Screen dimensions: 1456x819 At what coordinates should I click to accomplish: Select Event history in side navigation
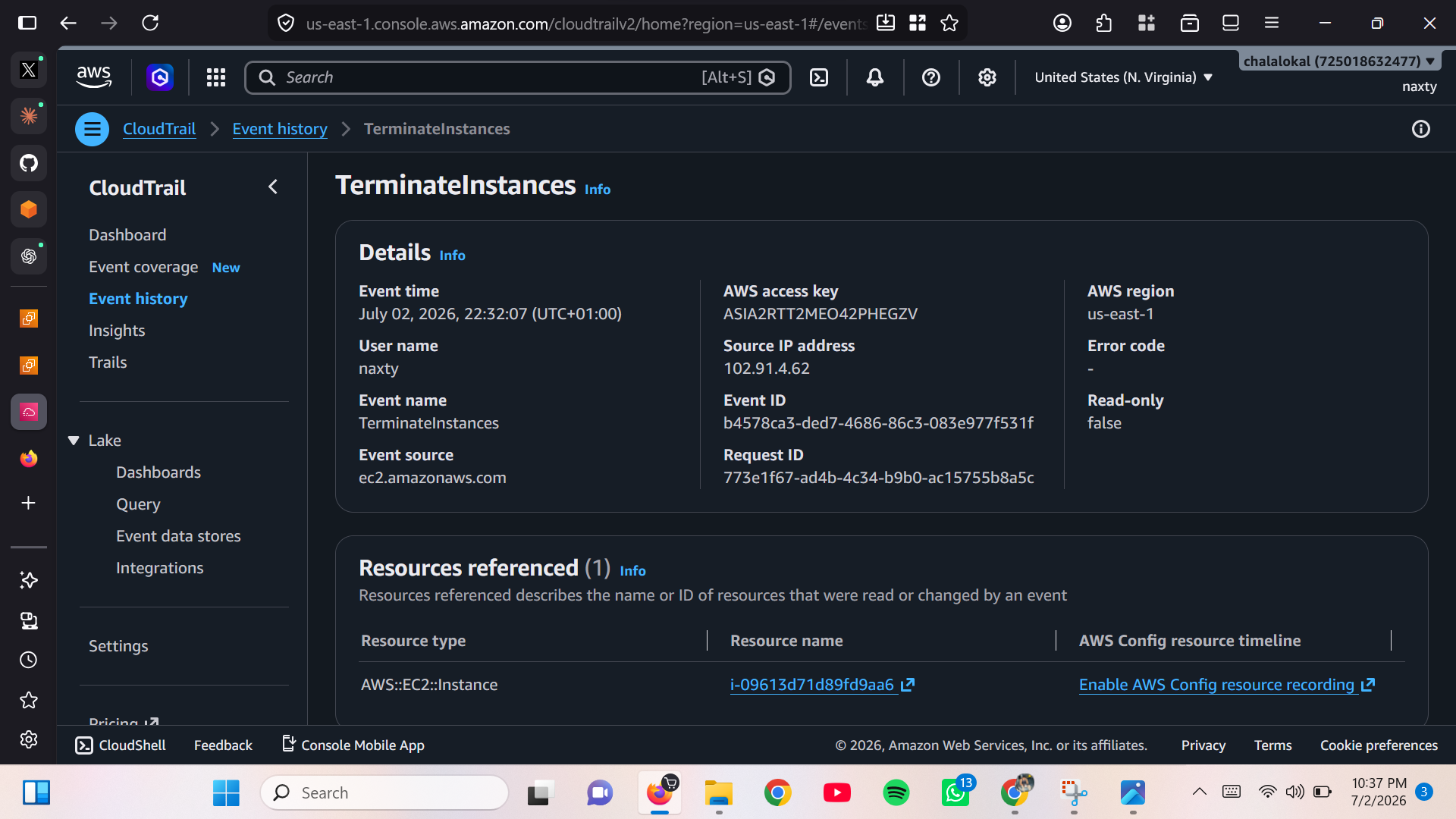138,299
